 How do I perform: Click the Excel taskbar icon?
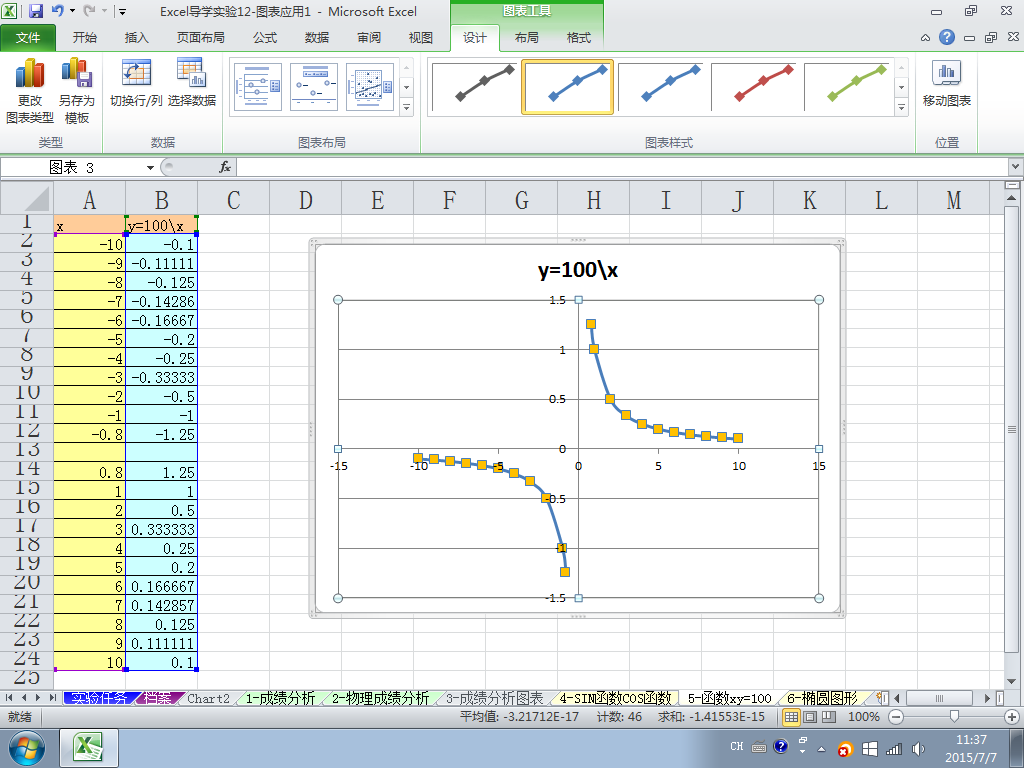tap(89, 748)
